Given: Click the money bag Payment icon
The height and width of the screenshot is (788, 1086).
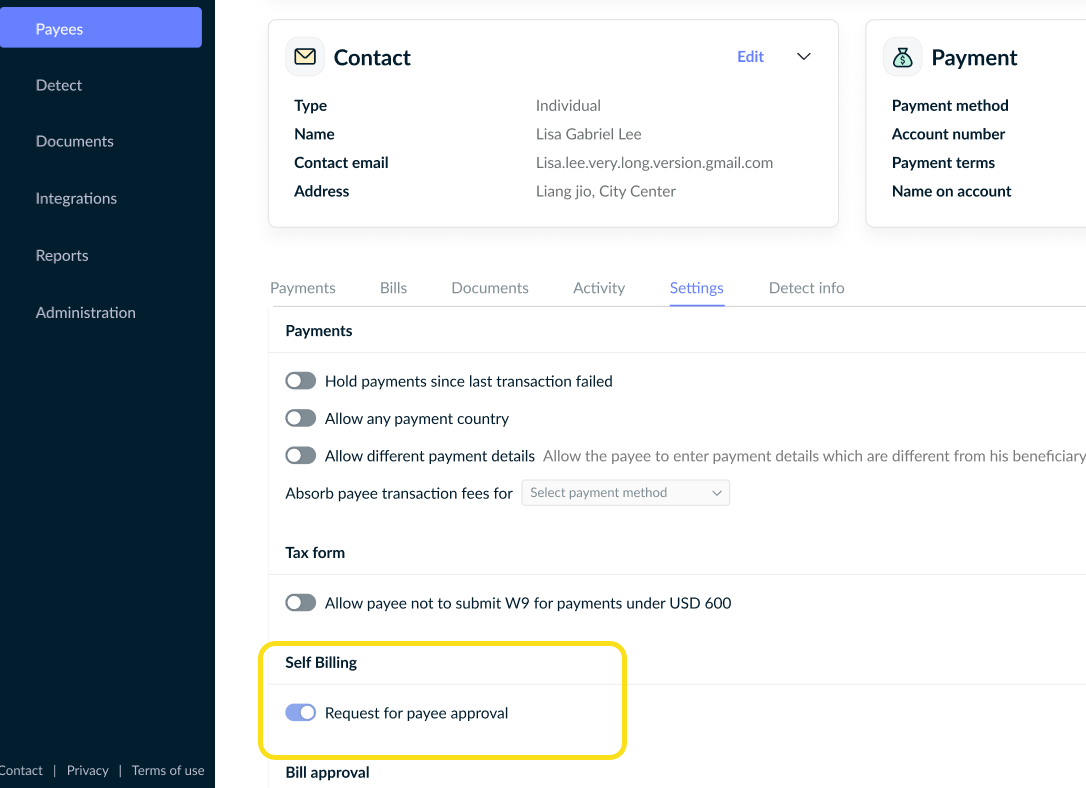Looking at the screenshot, I should click(902, 57).
